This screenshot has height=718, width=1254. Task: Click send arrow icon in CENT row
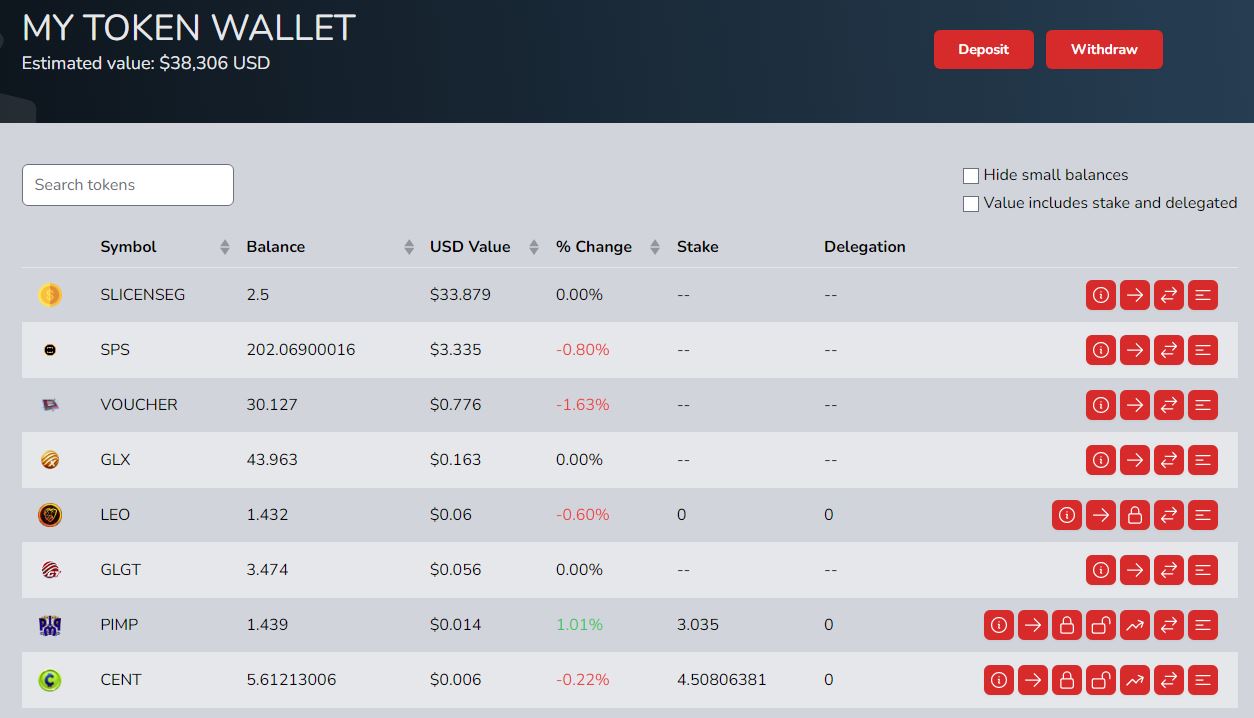(1032, 680)
